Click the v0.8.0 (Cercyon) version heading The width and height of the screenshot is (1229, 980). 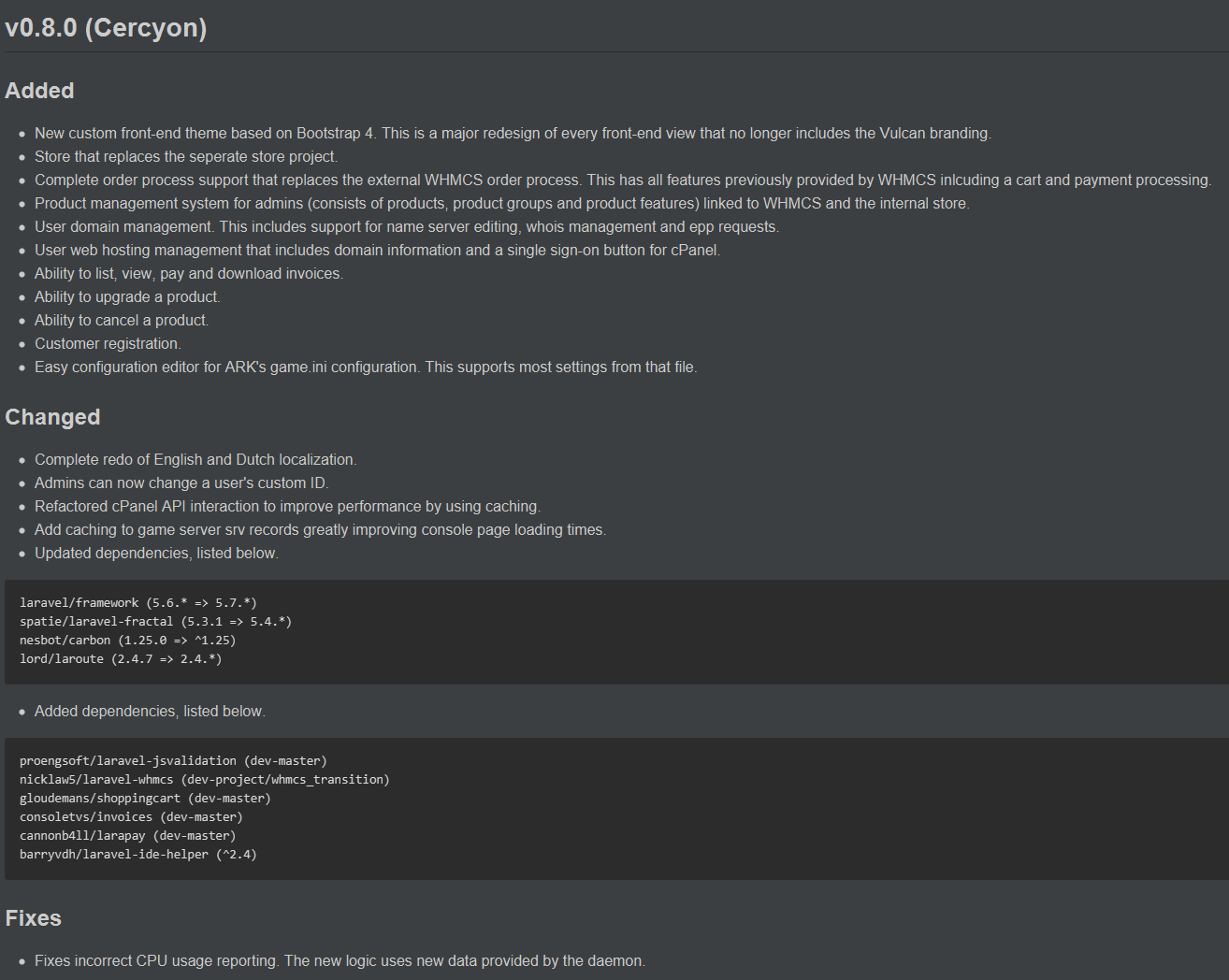(106, 28)
